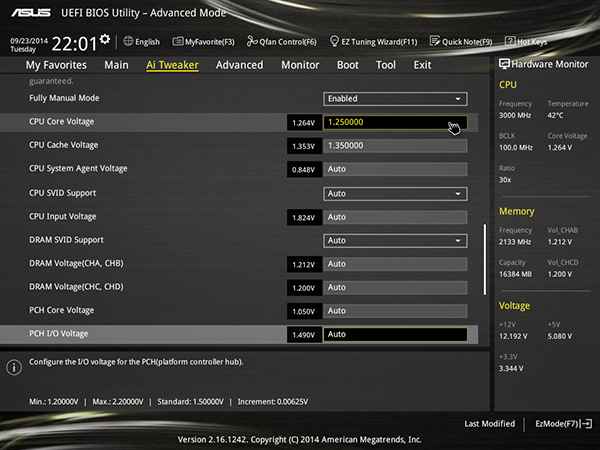
Task: Open Quick Note(F9) label
Action: 467,42
